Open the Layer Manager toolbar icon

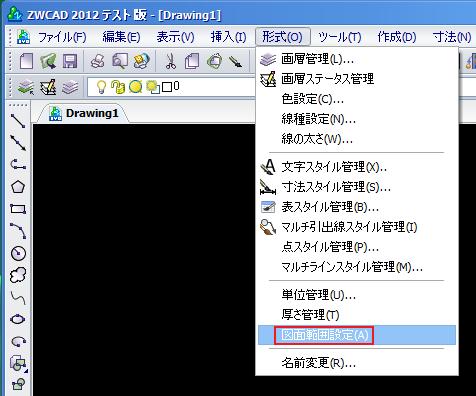(x=26, y=87)
